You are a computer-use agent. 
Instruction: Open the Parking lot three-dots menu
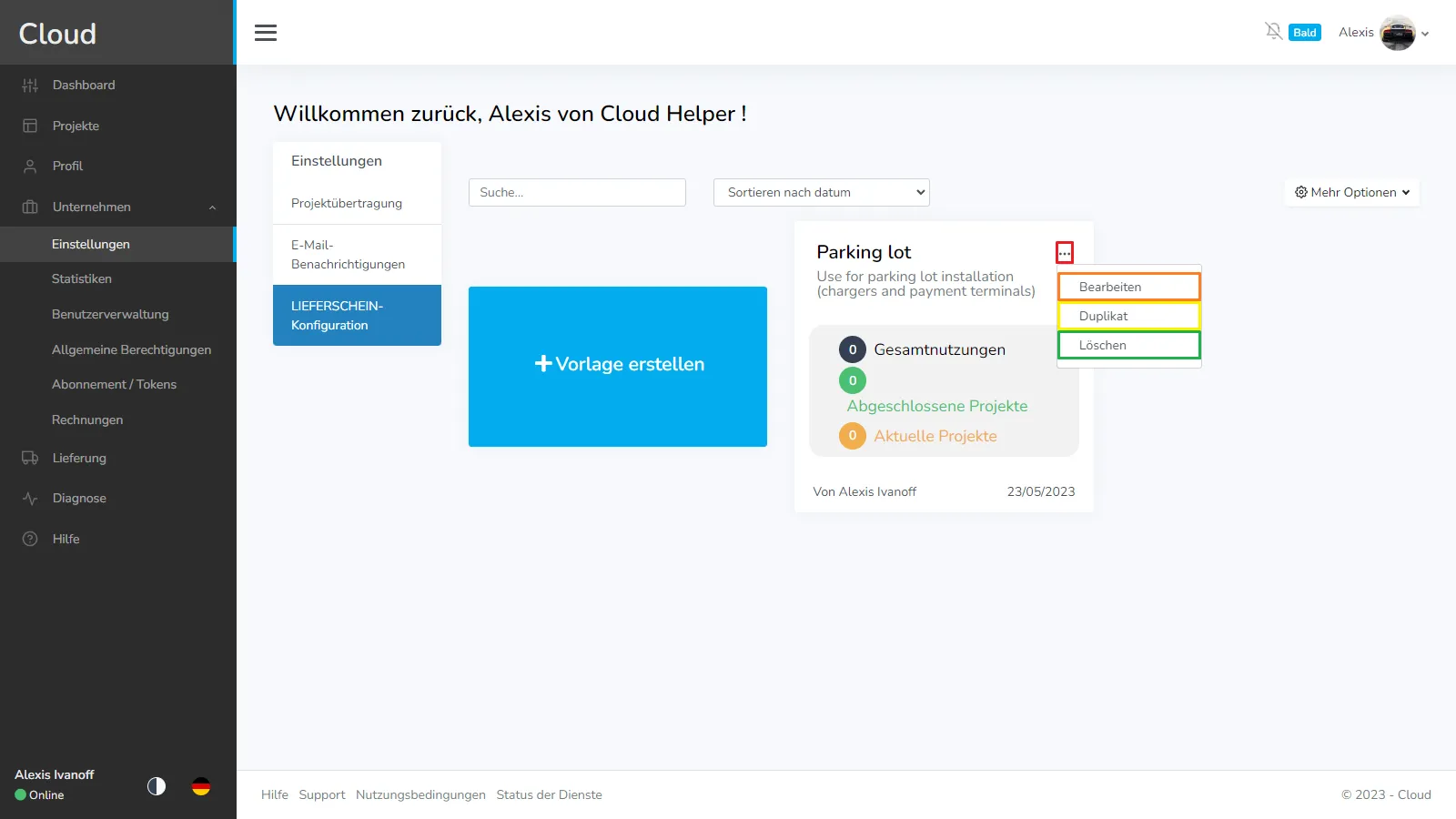[x=1065, y=252]
